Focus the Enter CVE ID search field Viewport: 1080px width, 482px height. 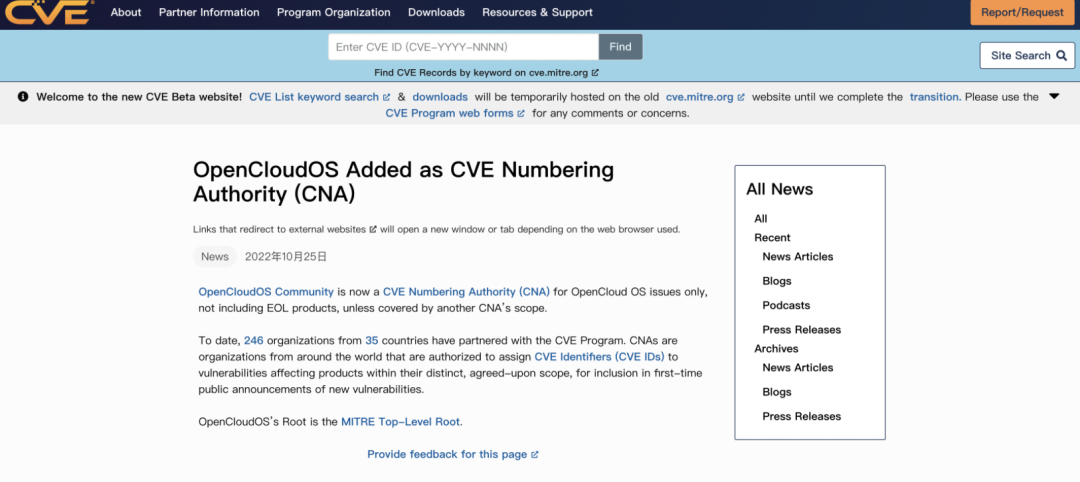coord(464,47)
